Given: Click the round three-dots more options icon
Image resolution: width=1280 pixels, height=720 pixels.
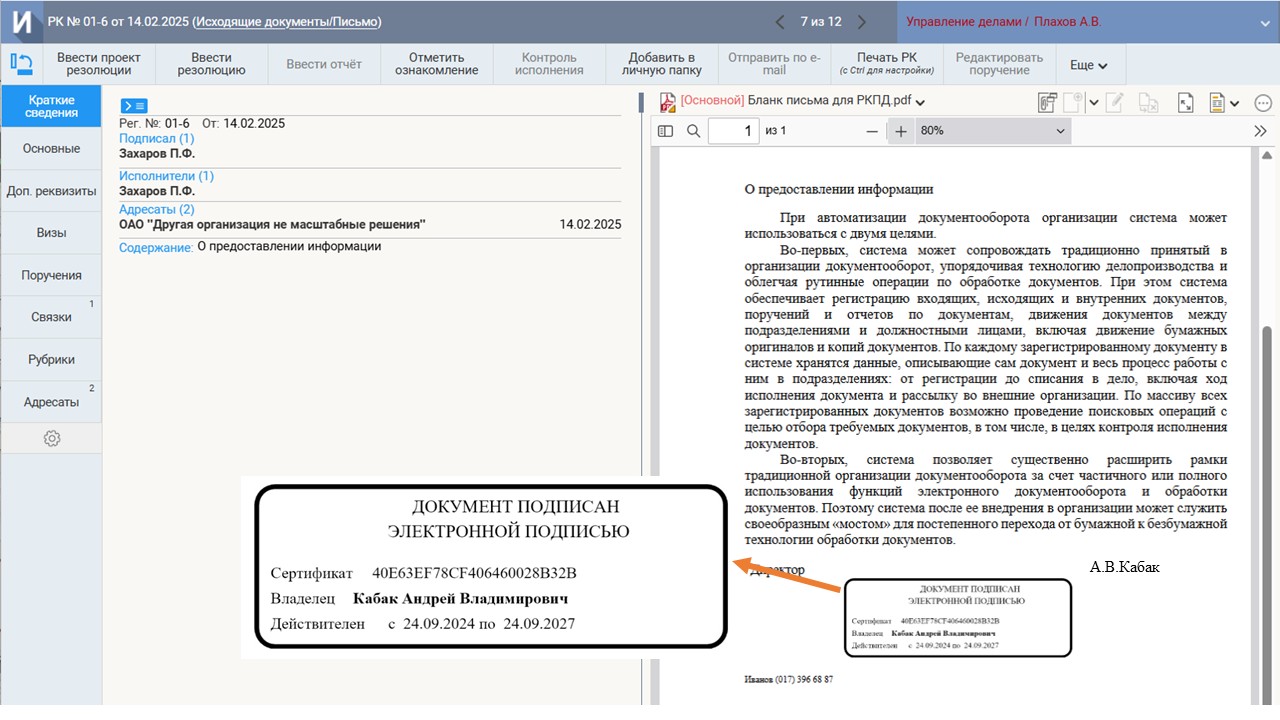Looking at the screenshot, I should click(1262, 102).
